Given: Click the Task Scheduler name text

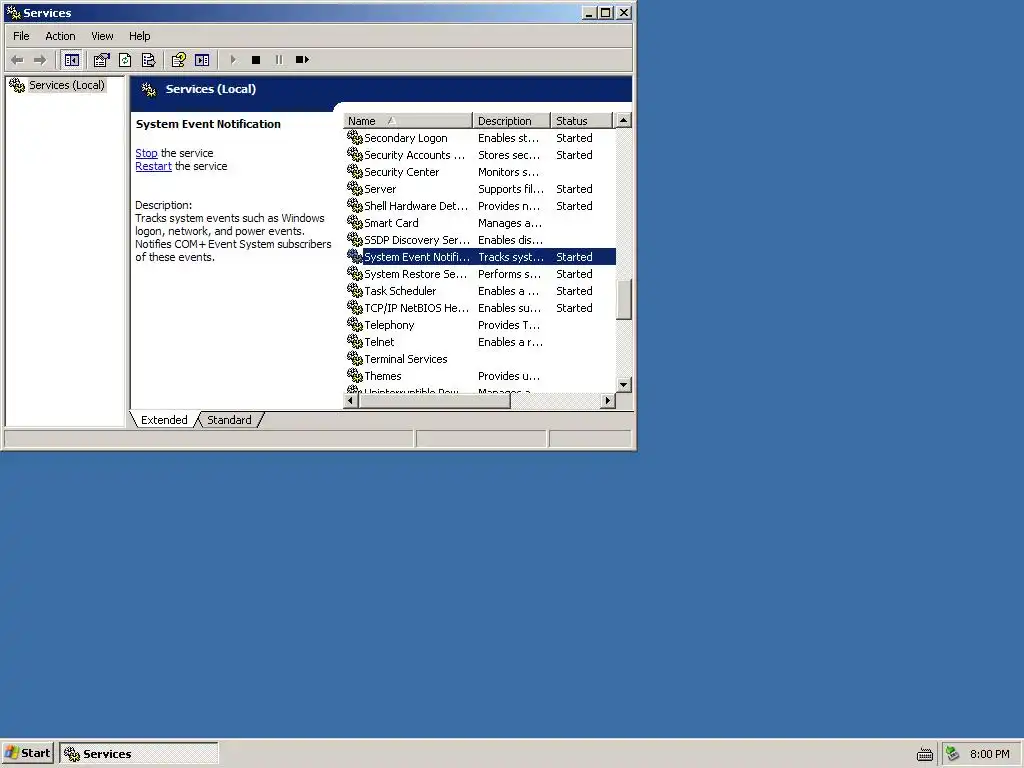Looking at the screenshot, I should 400,291.
